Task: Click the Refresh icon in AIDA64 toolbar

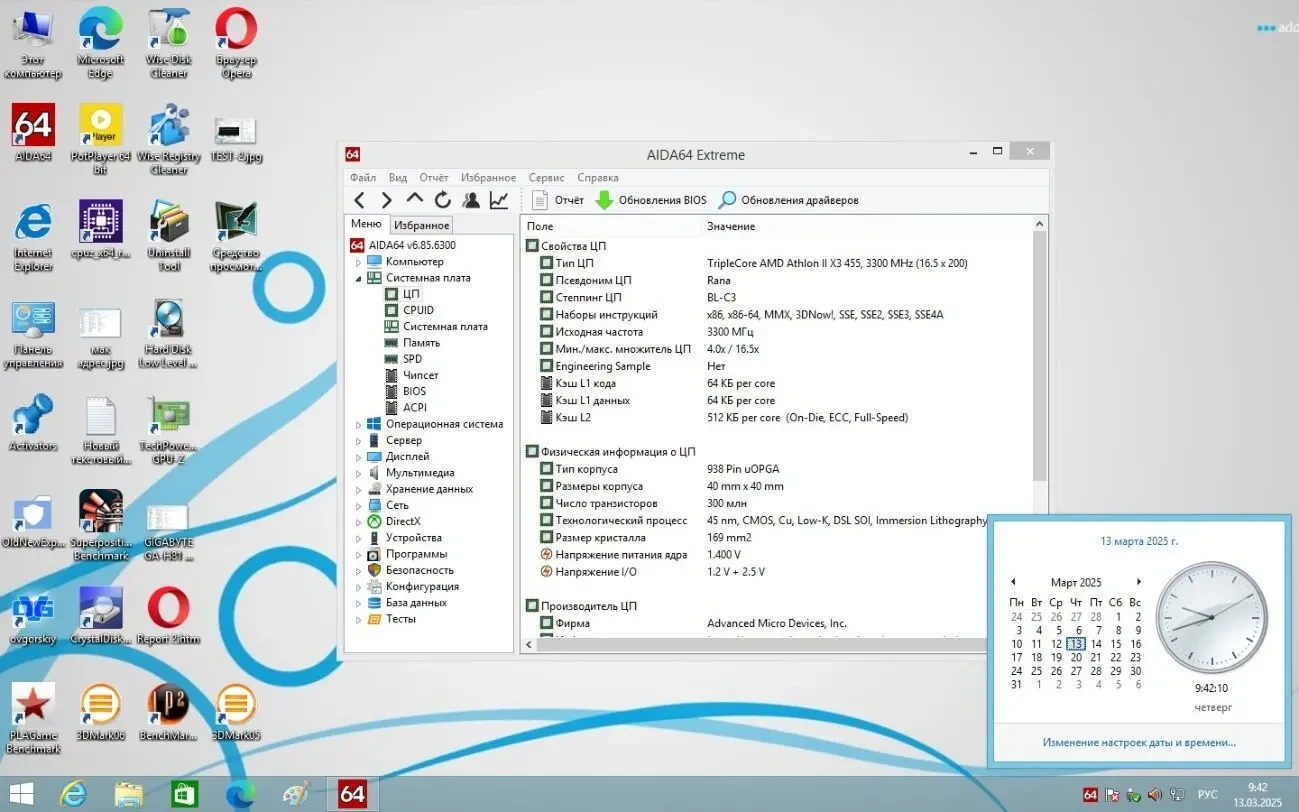Action: pos(443,199)
